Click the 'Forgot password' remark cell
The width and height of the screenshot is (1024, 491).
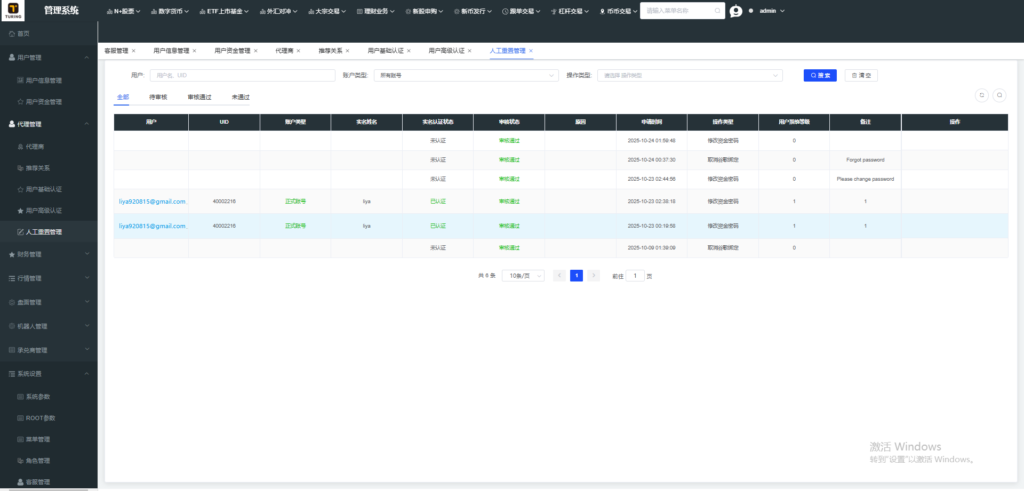tap(865, 160)
